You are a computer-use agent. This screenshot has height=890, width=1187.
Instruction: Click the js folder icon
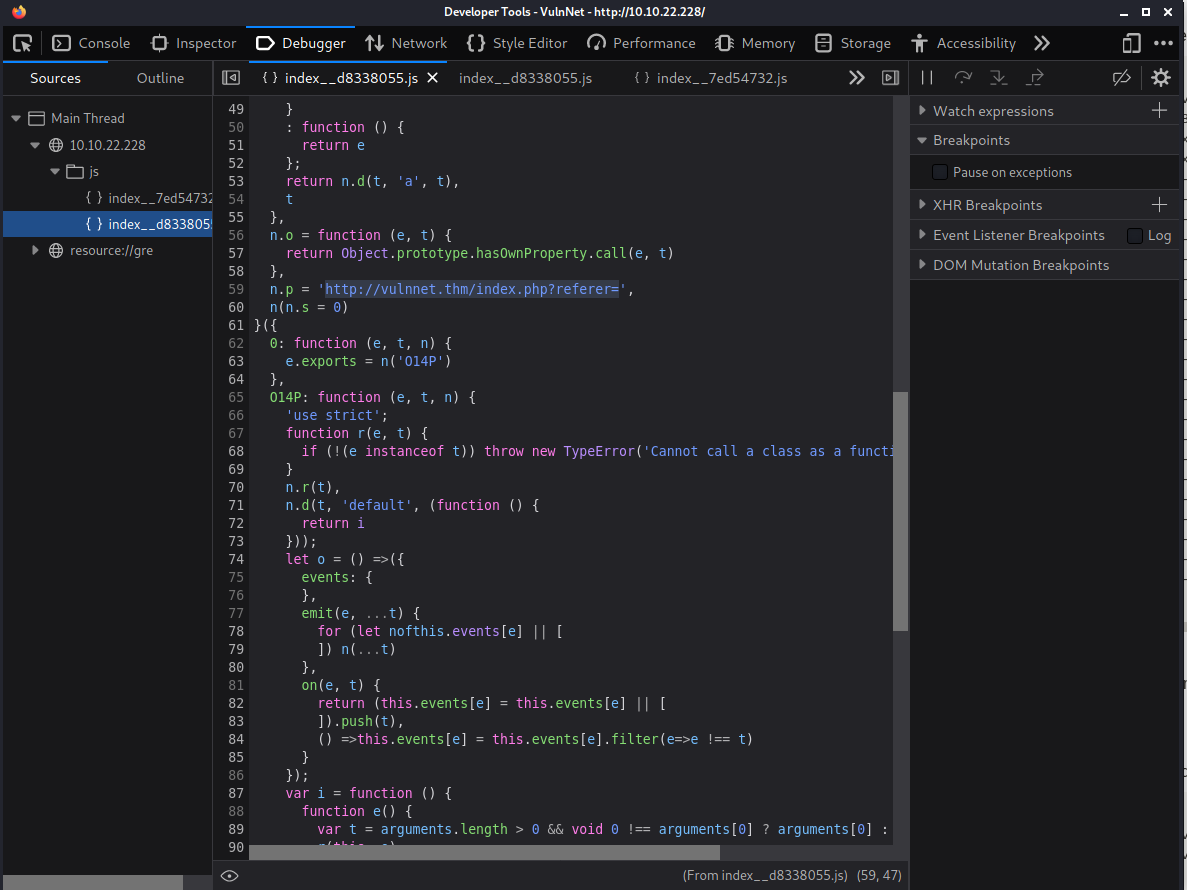pyautogui.click(x=74, y=171)
